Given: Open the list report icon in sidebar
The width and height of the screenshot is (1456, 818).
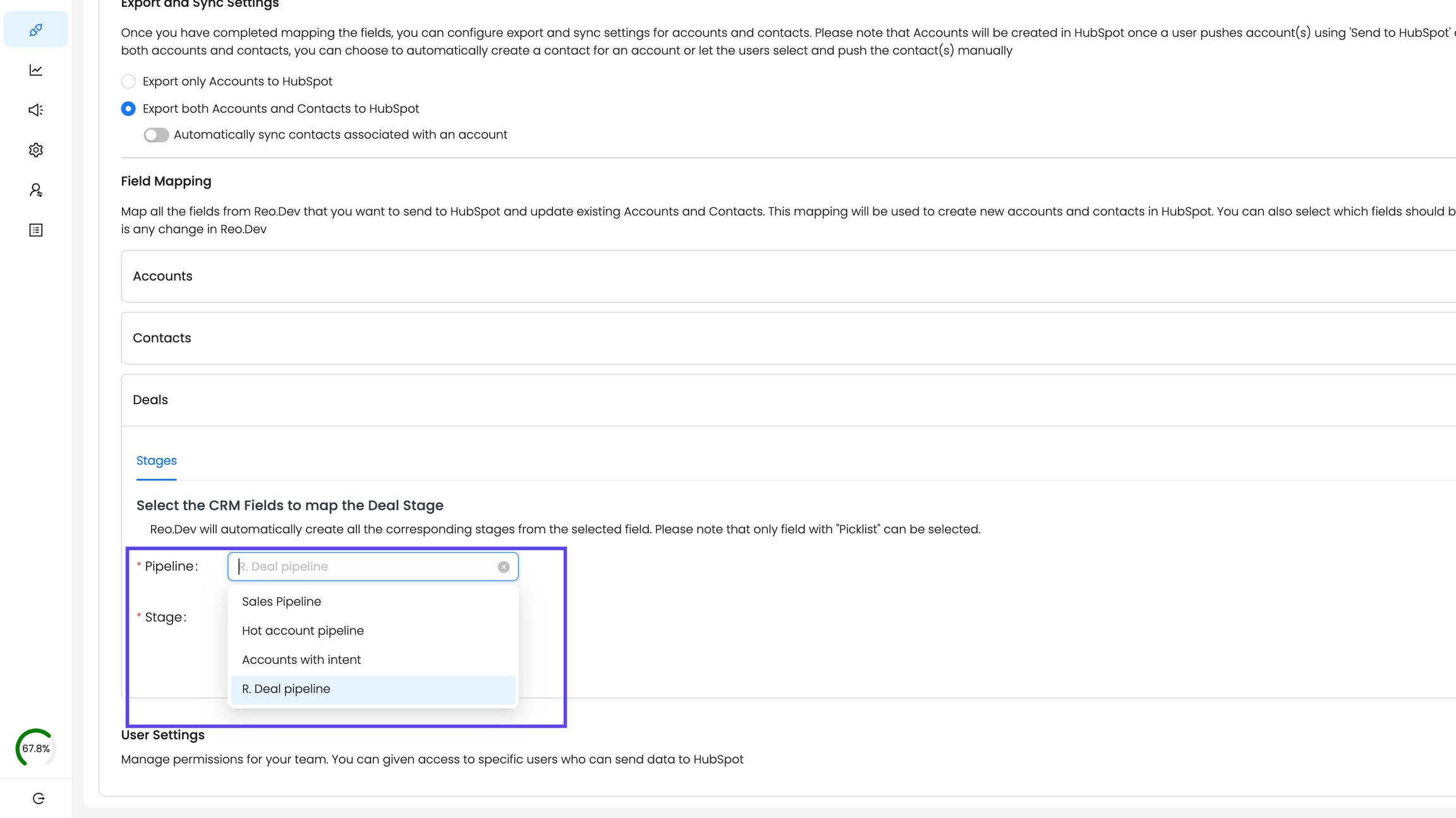Looking at the screenshot, I should (36, 230).
